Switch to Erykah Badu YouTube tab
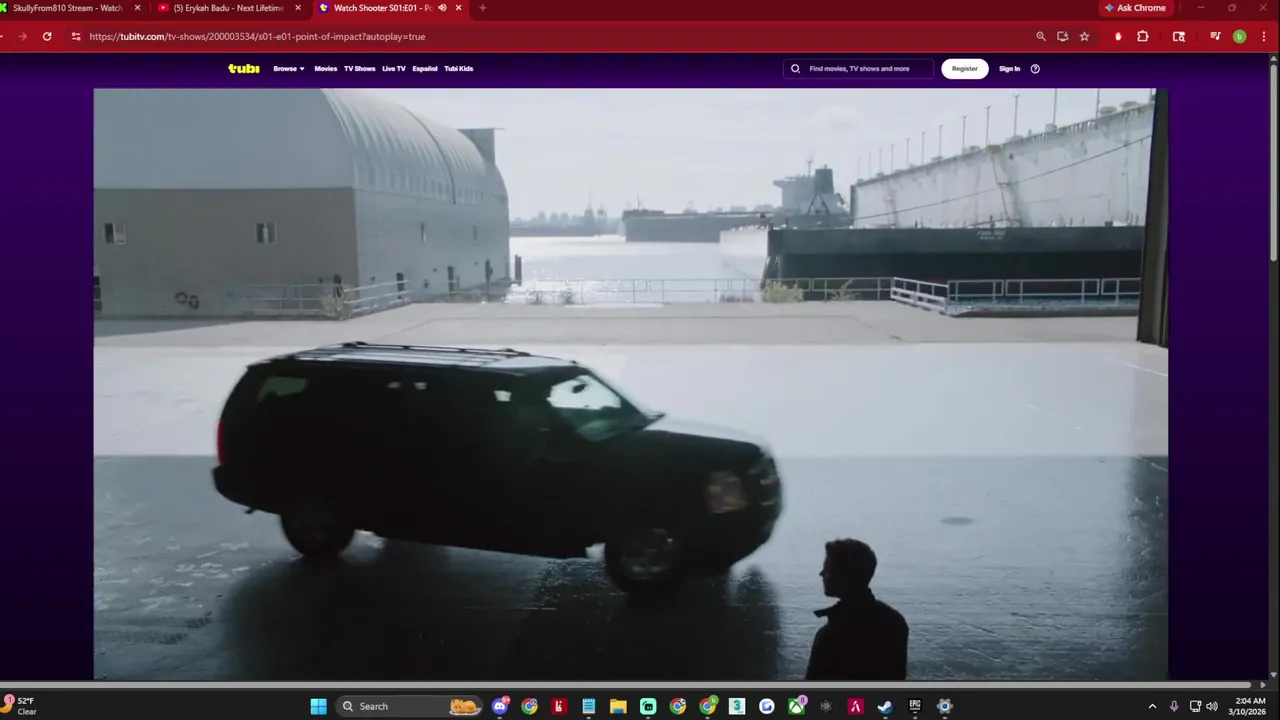Screen dimensions: 1280x720 [x=228, y=8]
